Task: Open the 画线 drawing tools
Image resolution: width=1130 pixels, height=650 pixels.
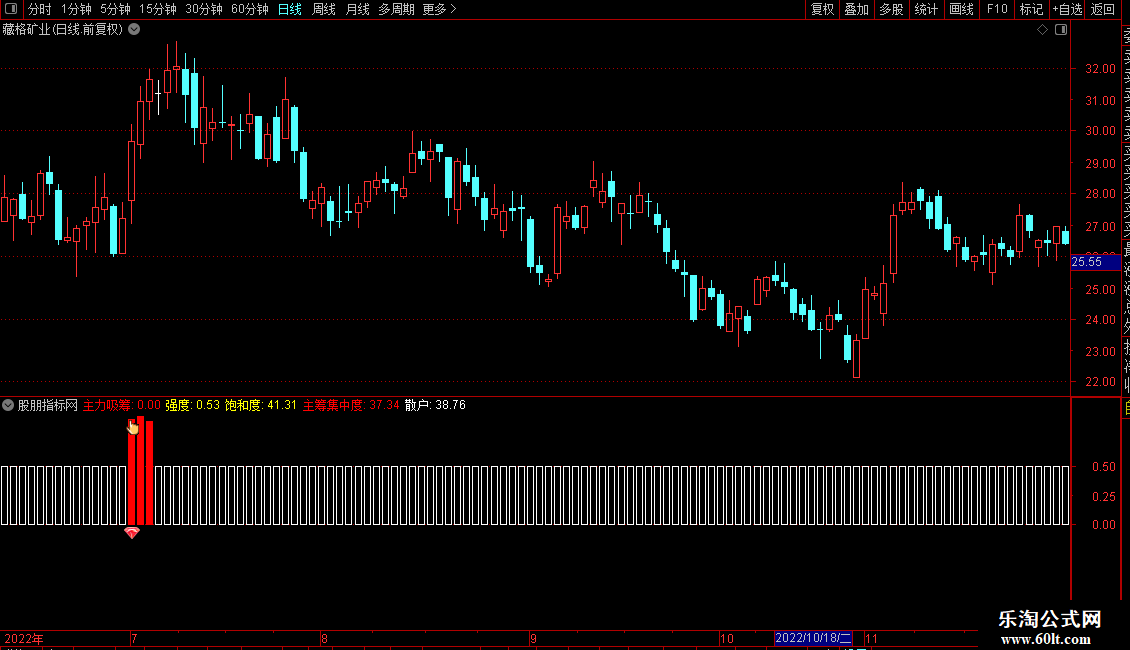Action: click(x=961, y=9)
